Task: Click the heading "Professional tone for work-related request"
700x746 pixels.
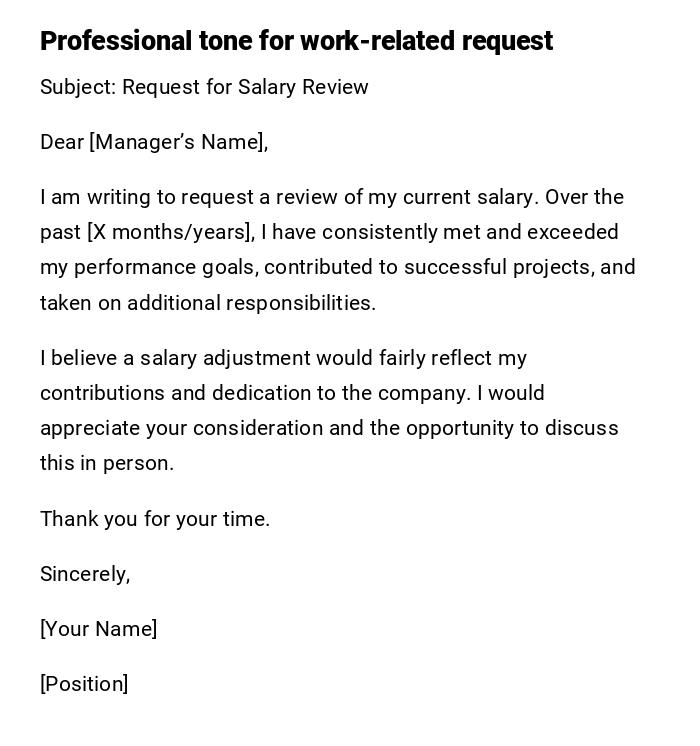Action: pyautogui.click(x=296, y=41)
